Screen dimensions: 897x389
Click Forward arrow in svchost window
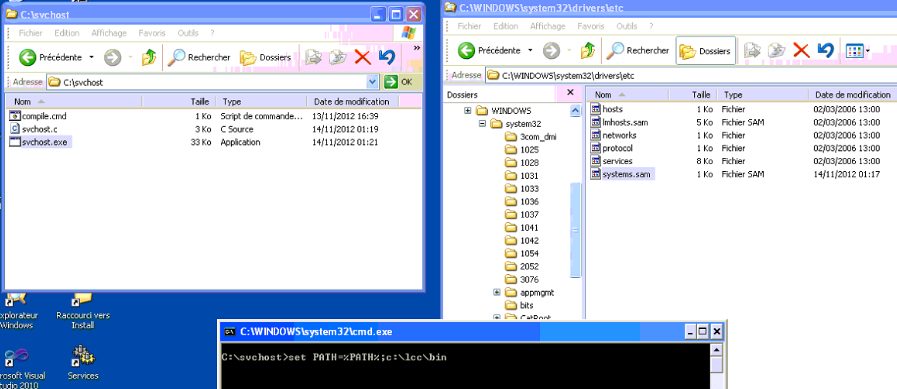(113, 57)
